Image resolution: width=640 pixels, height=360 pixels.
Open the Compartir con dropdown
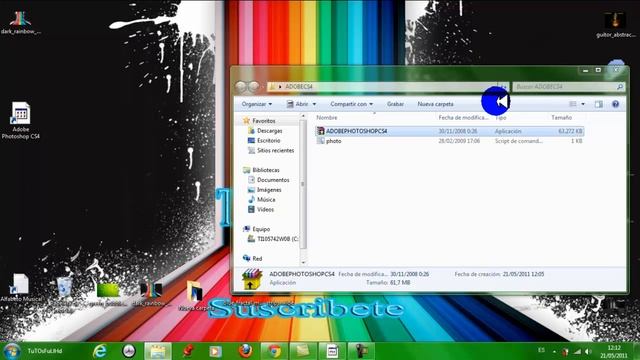tap(351, 104)
